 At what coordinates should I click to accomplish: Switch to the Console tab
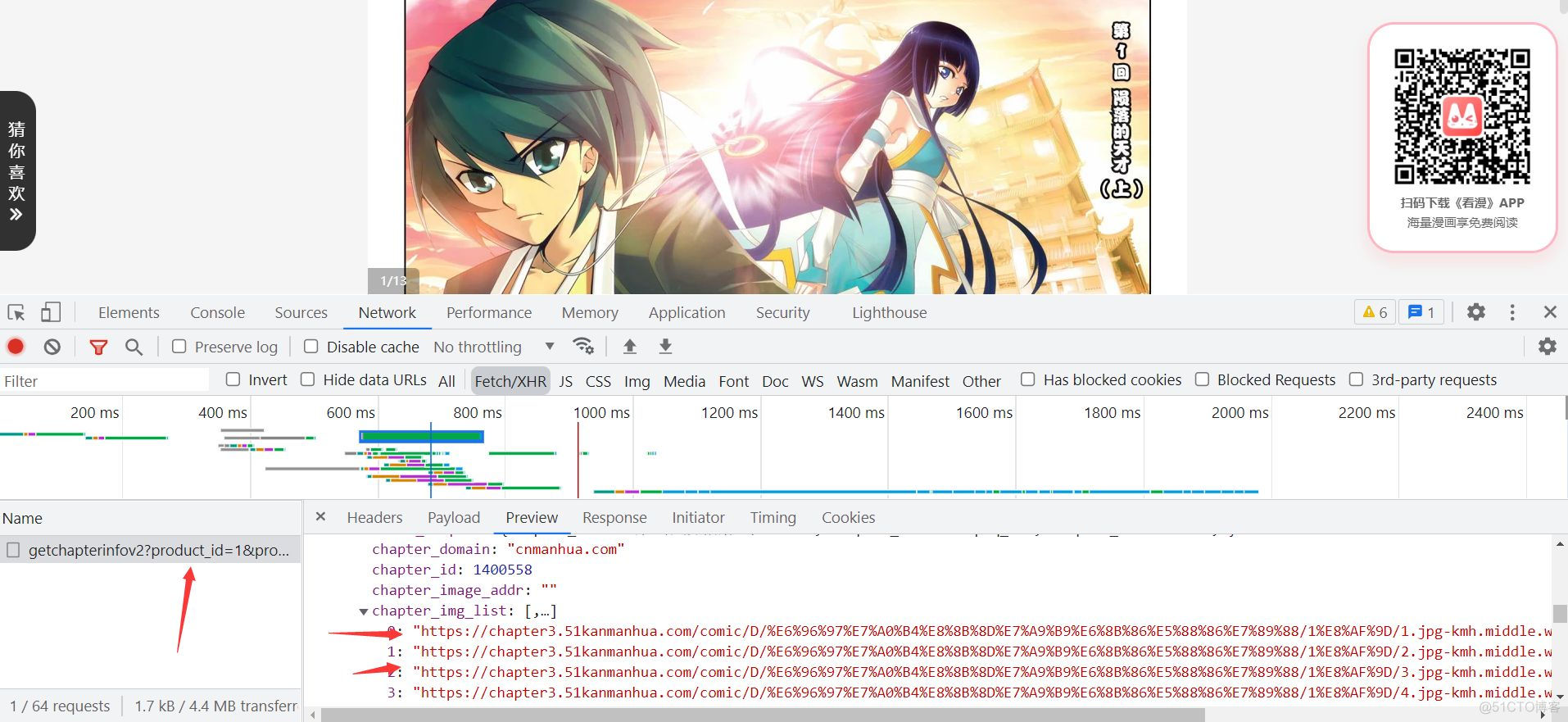coord(217,312)
